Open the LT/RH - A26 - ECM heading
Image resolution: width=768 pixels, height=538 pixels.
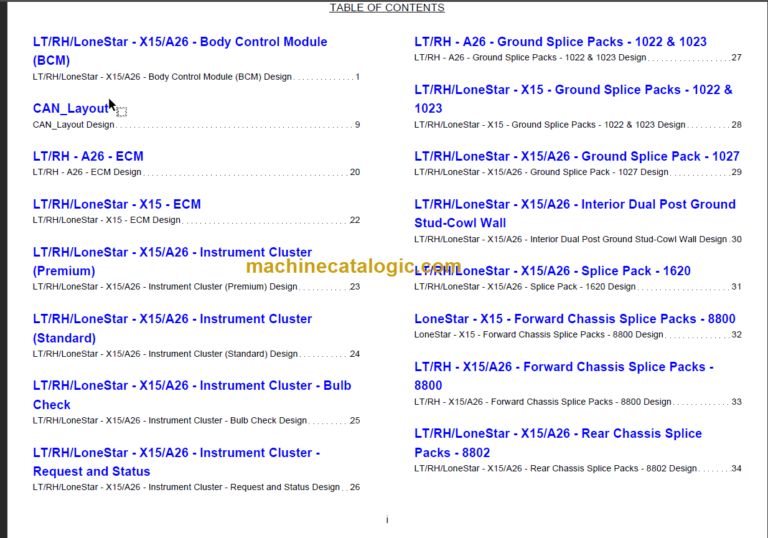point(88,156)
